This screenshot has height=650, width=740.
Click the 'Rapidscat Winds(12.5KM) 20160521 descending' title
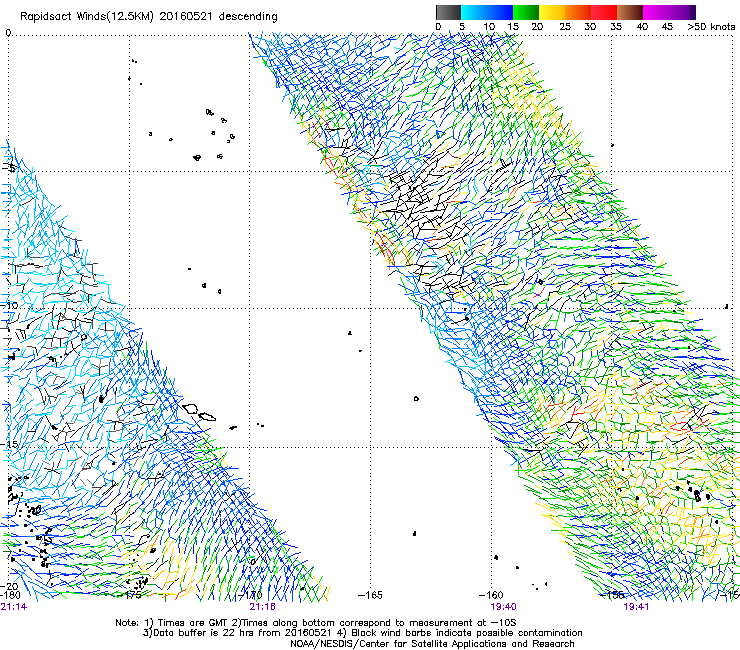(149, 17)
